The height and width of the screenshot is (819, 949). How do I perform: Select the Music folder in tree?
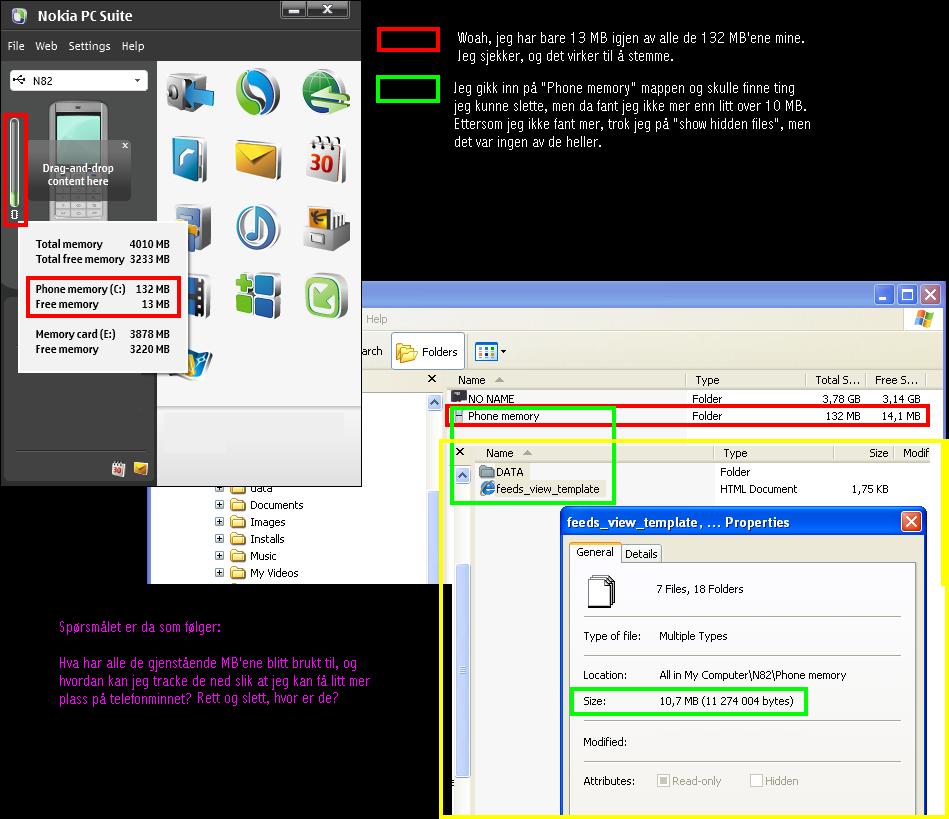254,556
